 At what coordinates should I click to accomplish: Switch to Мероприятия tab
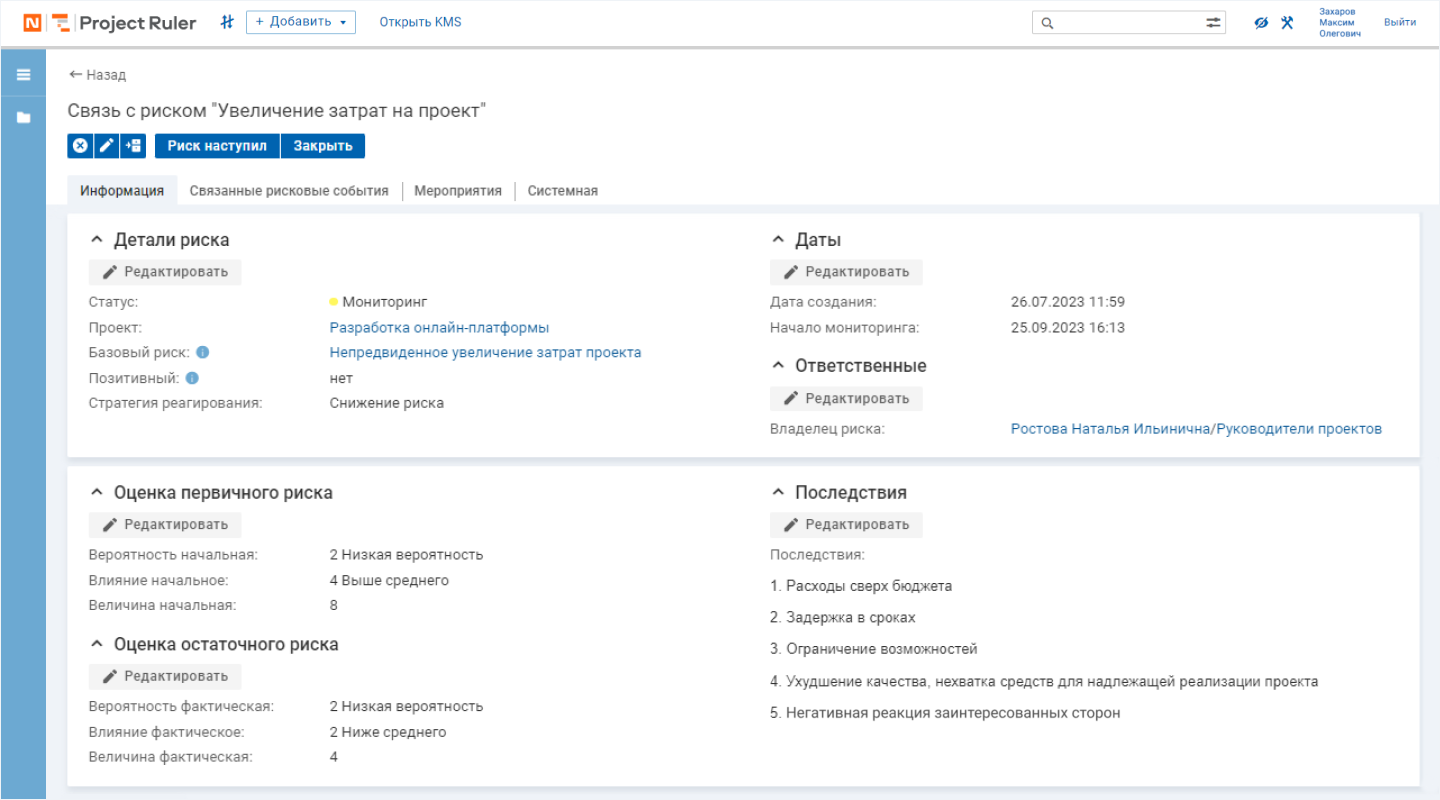click(x=458, y=190)
